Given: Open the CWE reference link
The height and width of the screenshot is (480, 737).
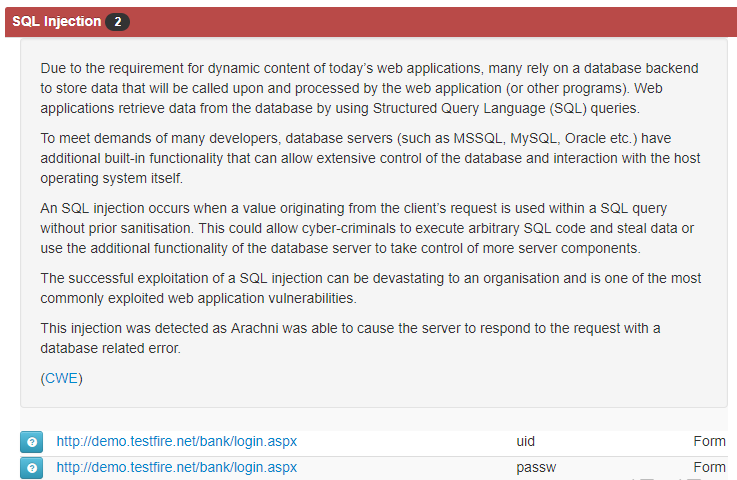Looking at the screenshot, I should tap(62, 378).
